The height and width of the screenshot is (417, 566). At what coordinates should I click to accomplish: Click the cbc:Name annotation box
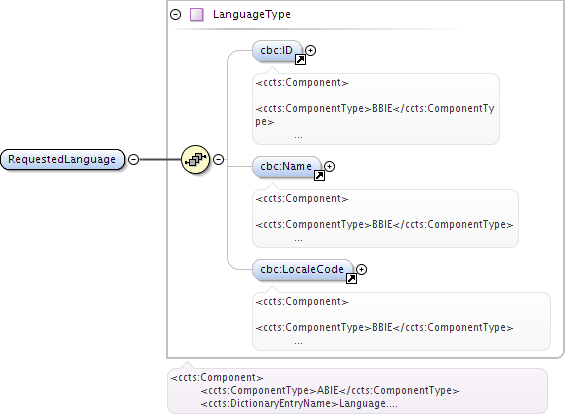point(385,218)
